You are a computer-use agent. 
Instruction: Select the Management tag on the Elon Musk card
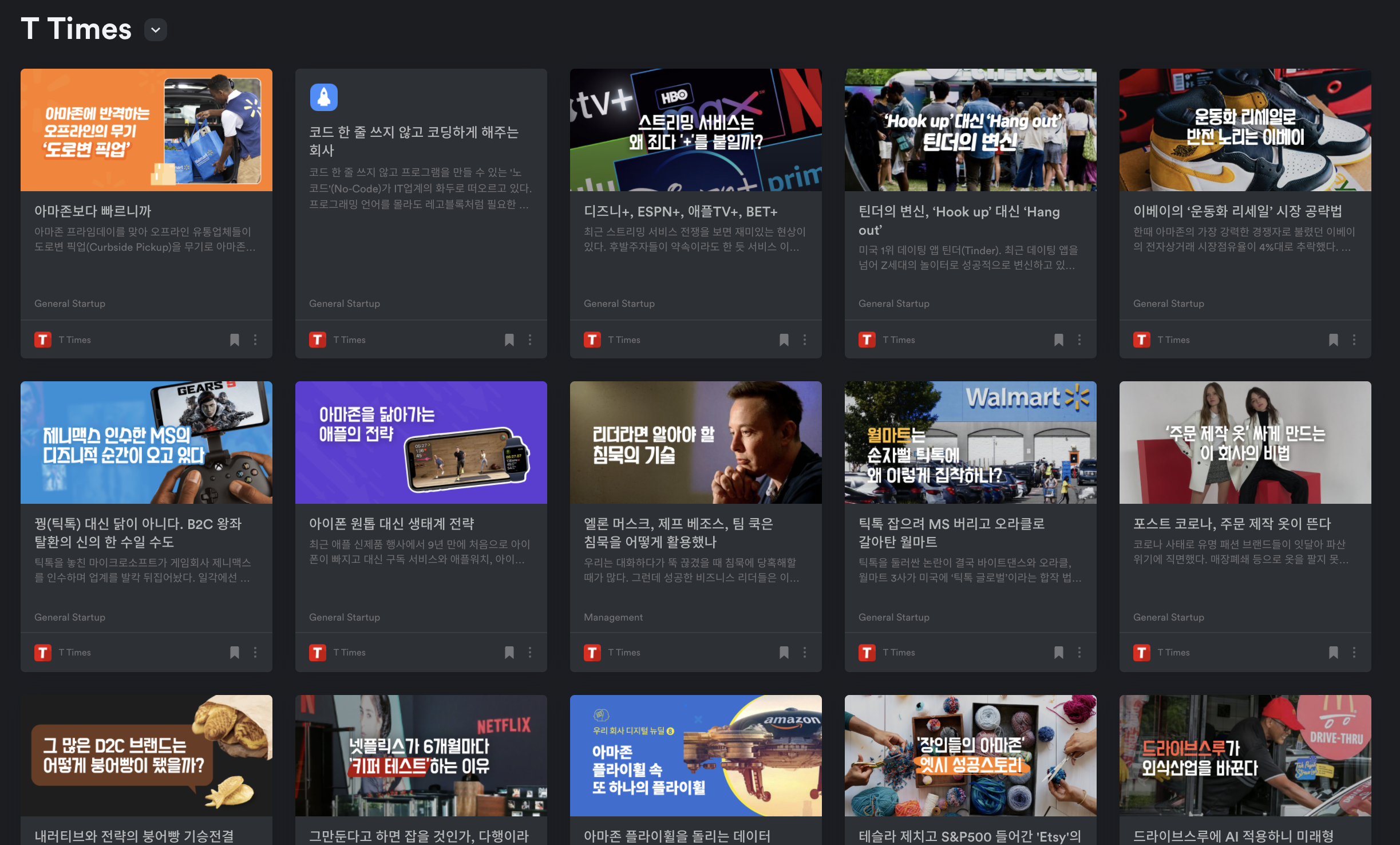pos(613,617)
